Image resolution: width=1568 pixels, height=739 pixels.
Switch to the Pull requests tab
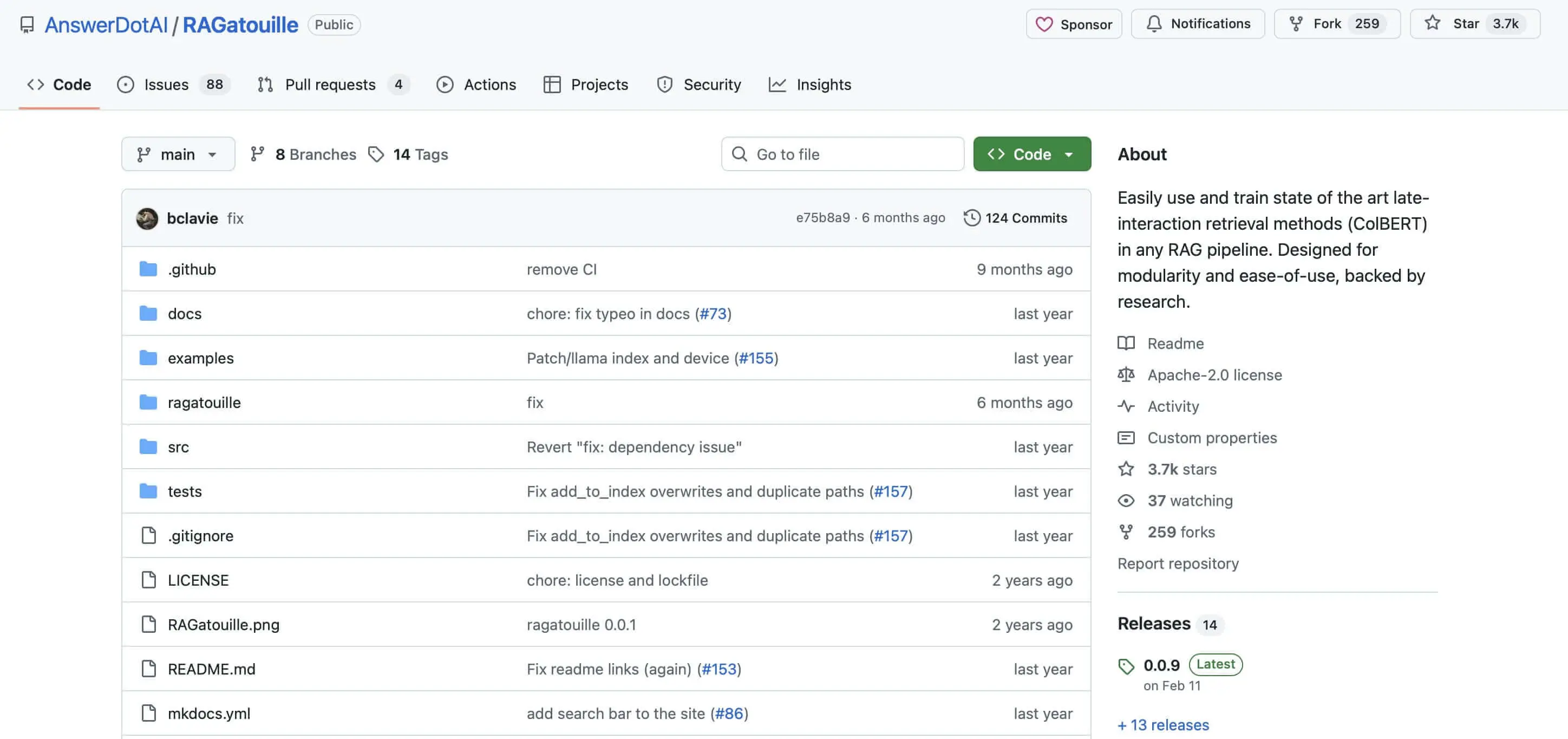(x=330, y=85)
